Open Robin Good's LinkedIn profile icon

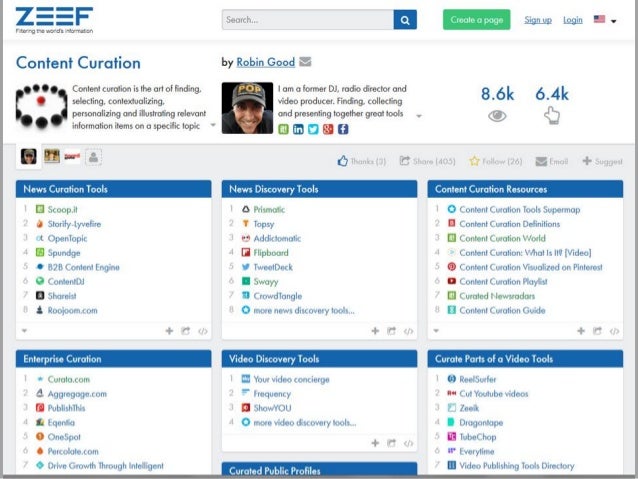pyautogui.click(x=298, y=129)
